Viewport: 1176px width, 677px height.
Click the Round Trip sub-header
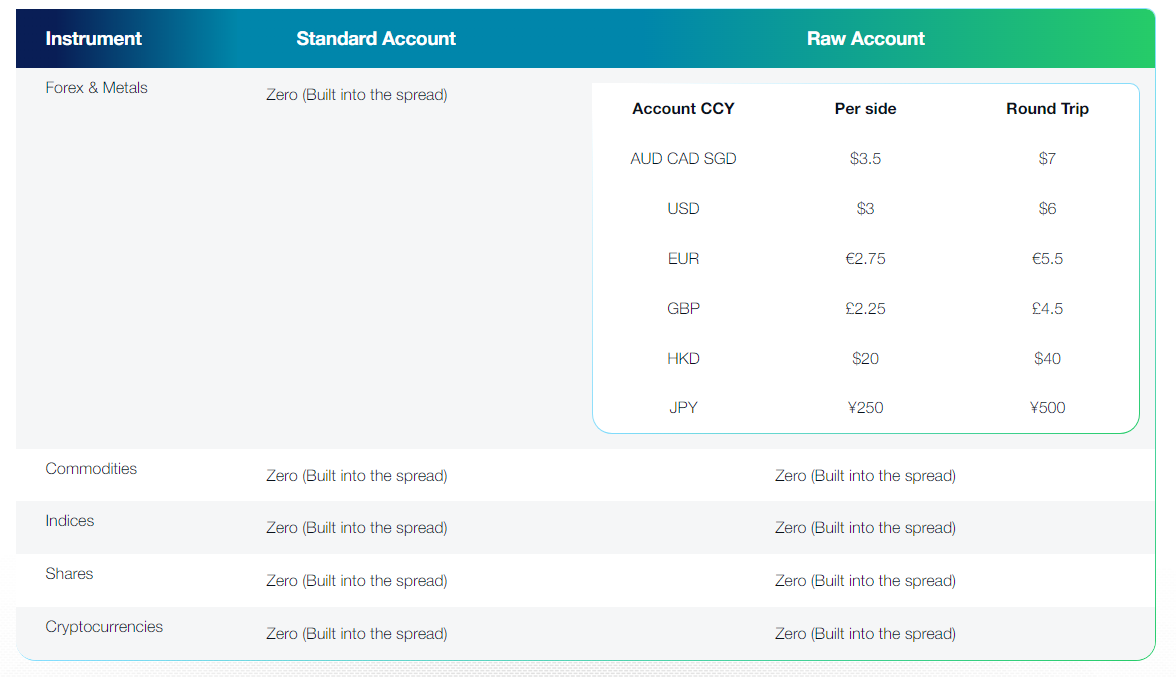click(x=1047, y=109)
